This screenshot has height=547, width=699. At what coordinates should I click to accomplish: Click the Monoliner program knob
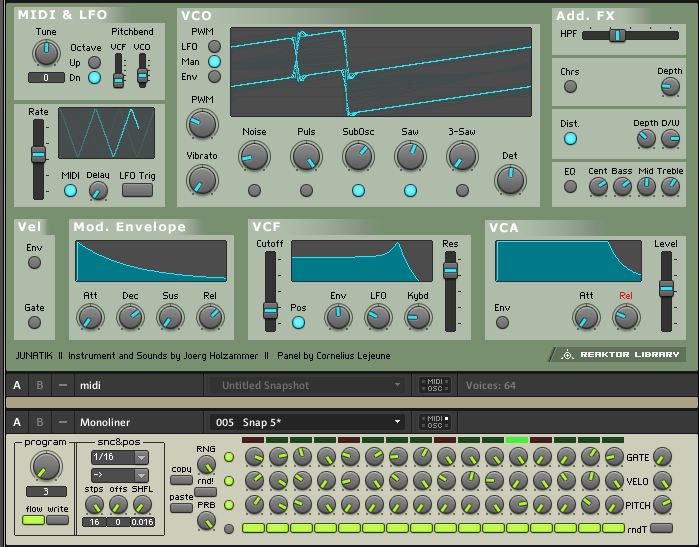point(46,466)
